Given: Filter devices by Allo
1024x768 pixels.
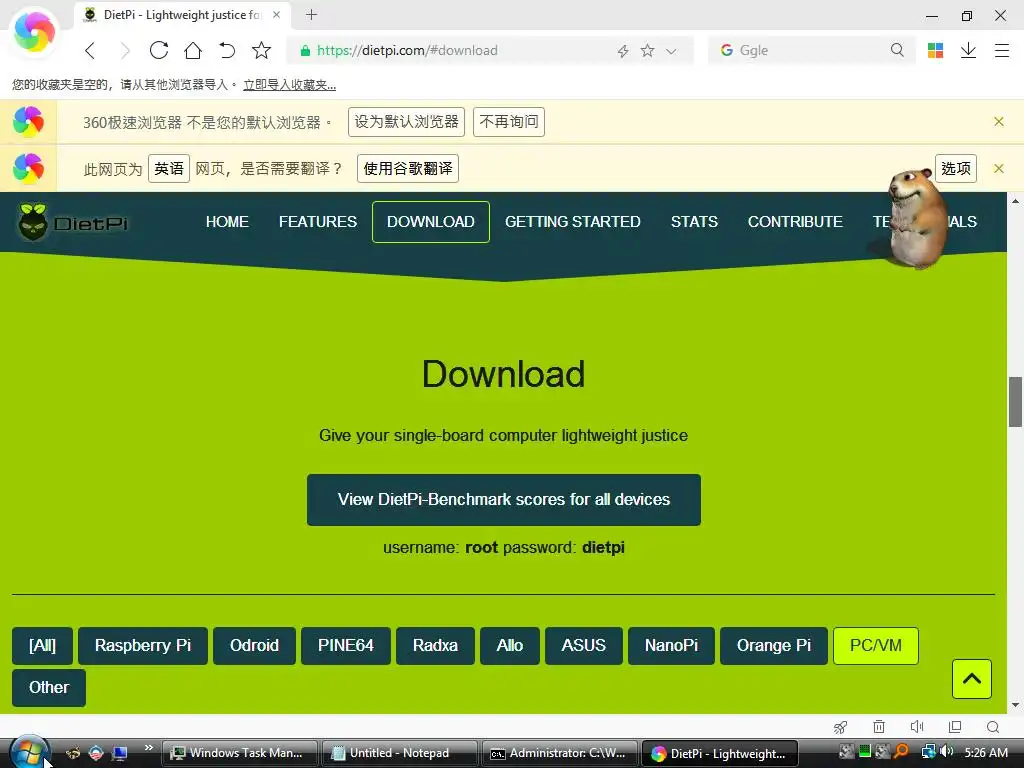Looking at the screenshot, I should 509,646.
